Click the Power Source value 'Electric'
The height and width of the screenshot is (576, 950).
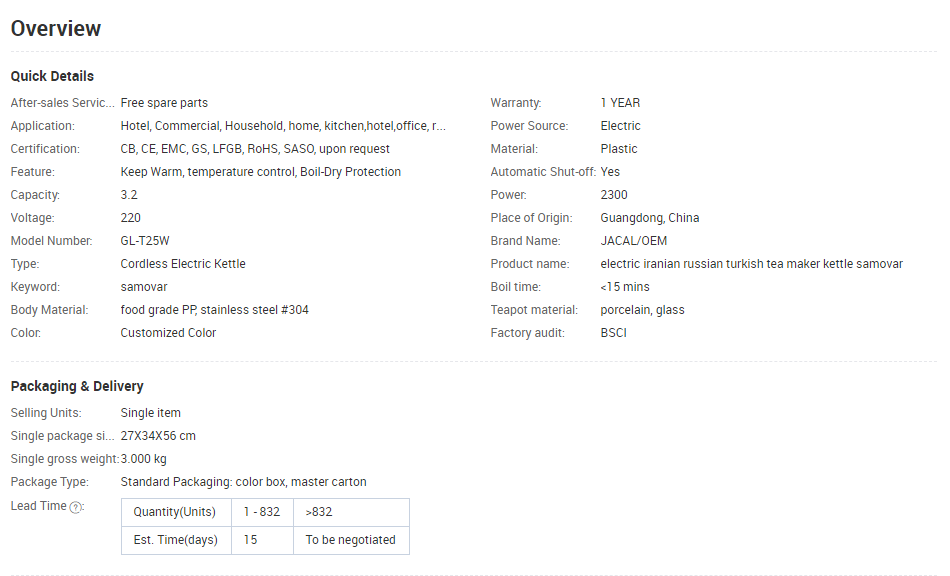(x=620, y=126)
